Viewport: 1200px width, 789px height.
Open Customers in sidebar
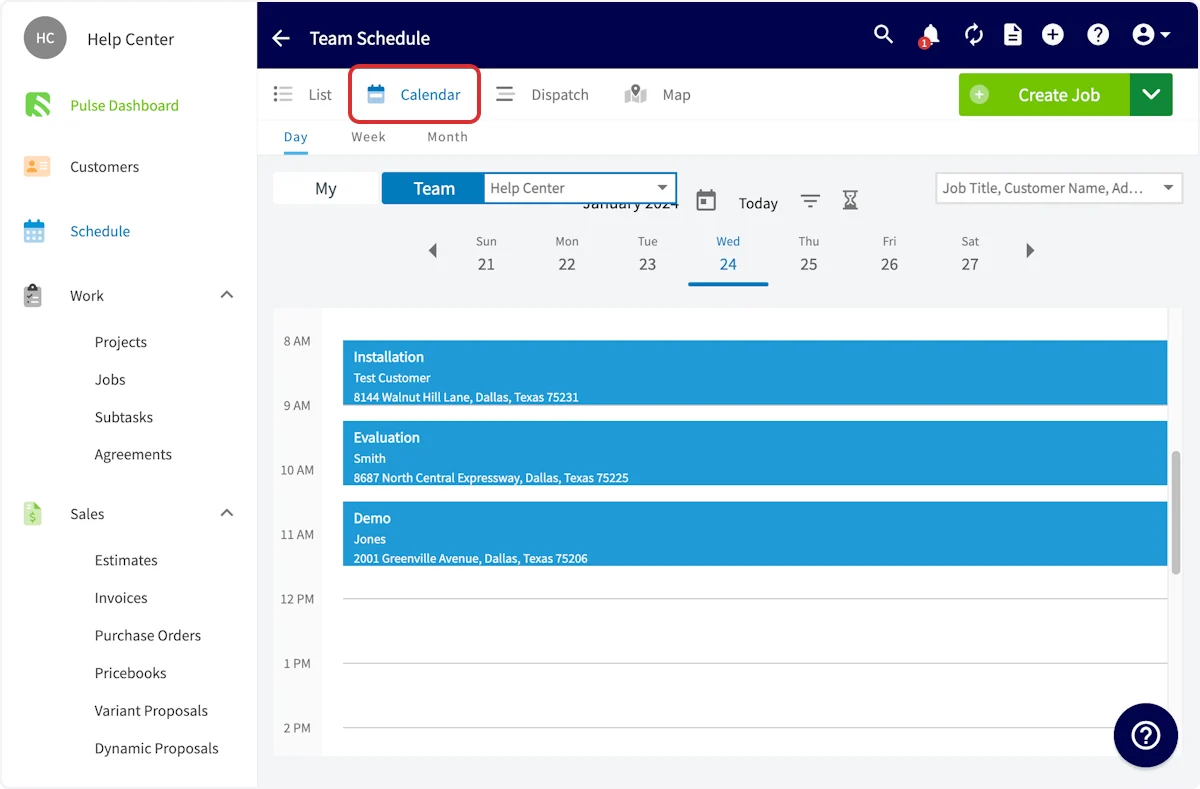tap(104, 167)
